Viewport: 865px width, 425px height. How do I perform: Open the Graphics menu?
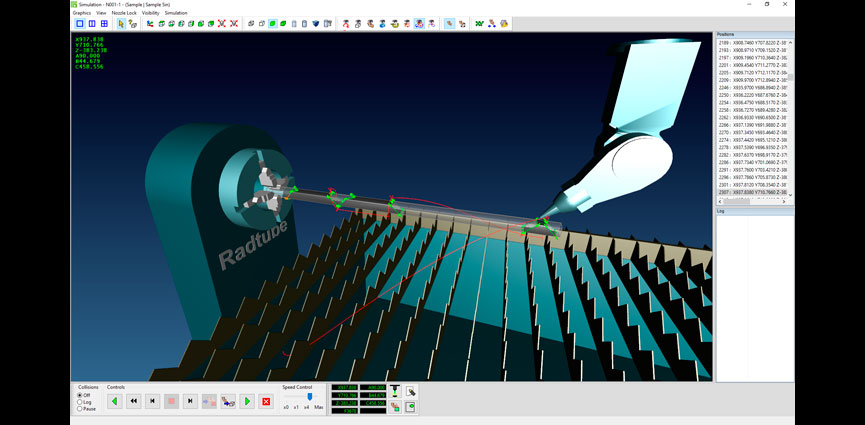[81, 13]
